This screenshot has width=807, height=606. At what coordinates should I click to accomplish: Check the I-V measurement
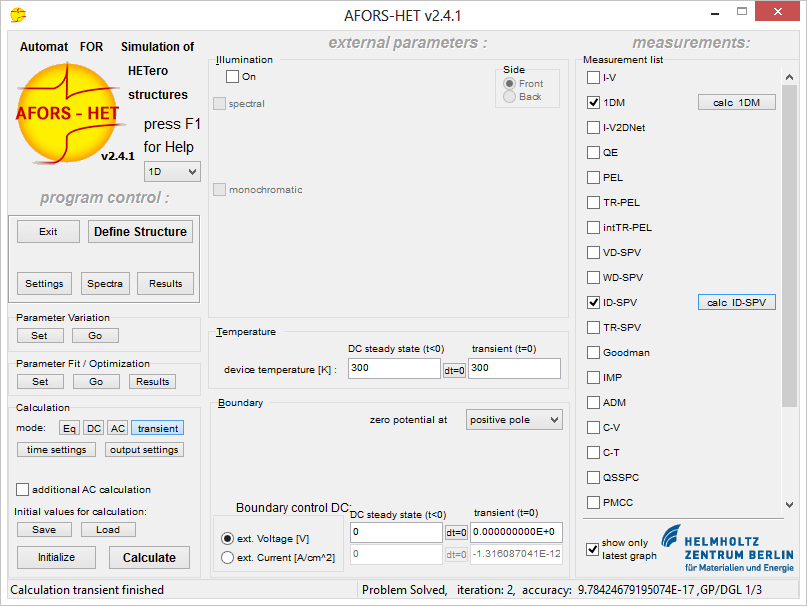coord(593,78)
